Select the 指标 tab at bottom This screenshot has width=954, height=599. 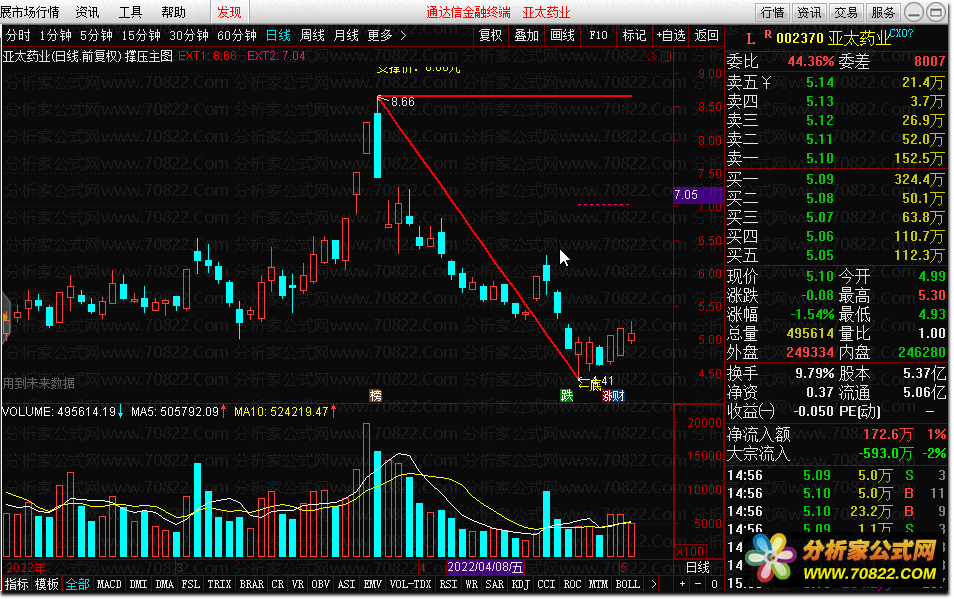tap(16, 584)
